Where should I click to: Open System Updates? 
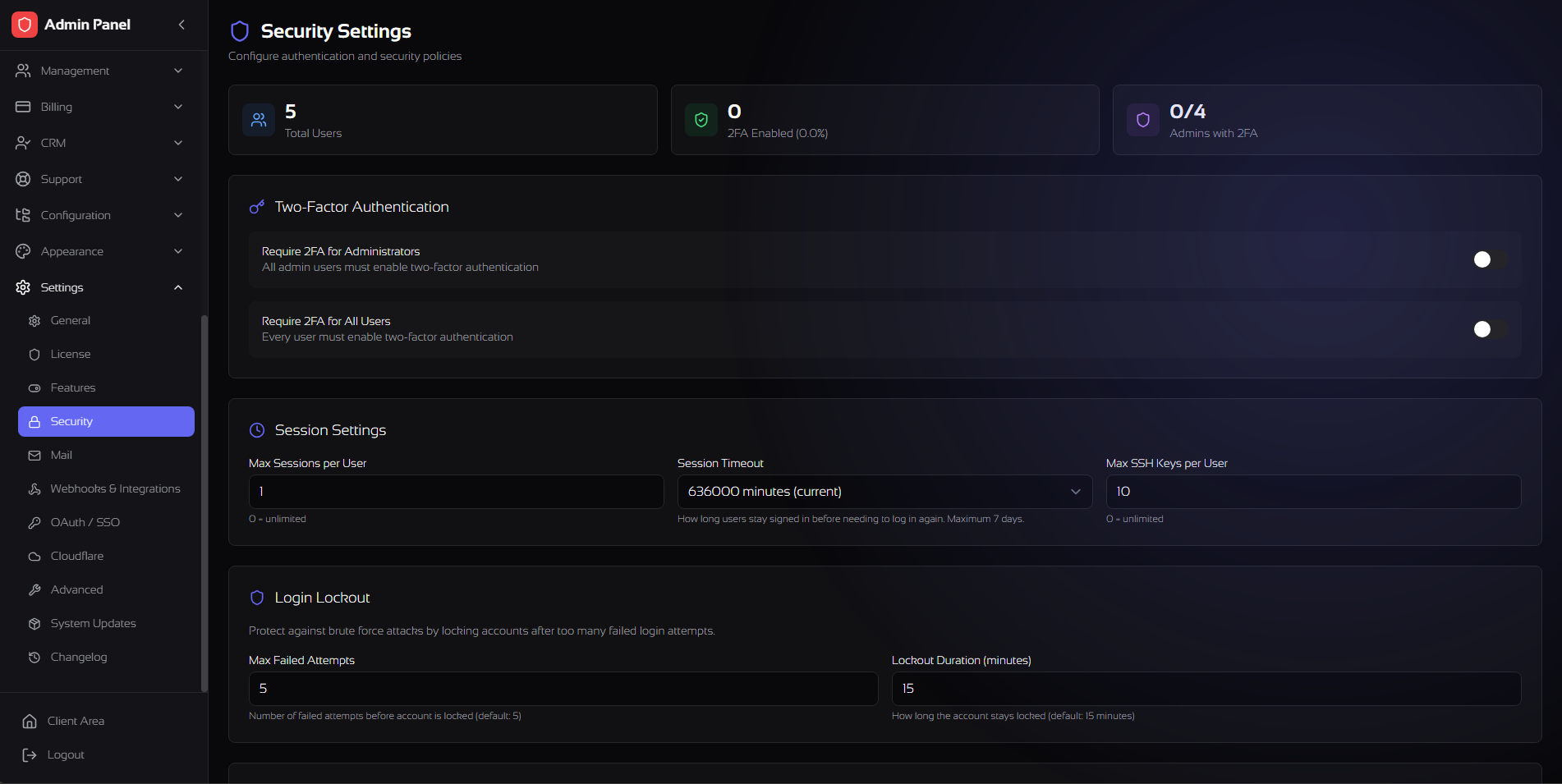click(106, 624)
